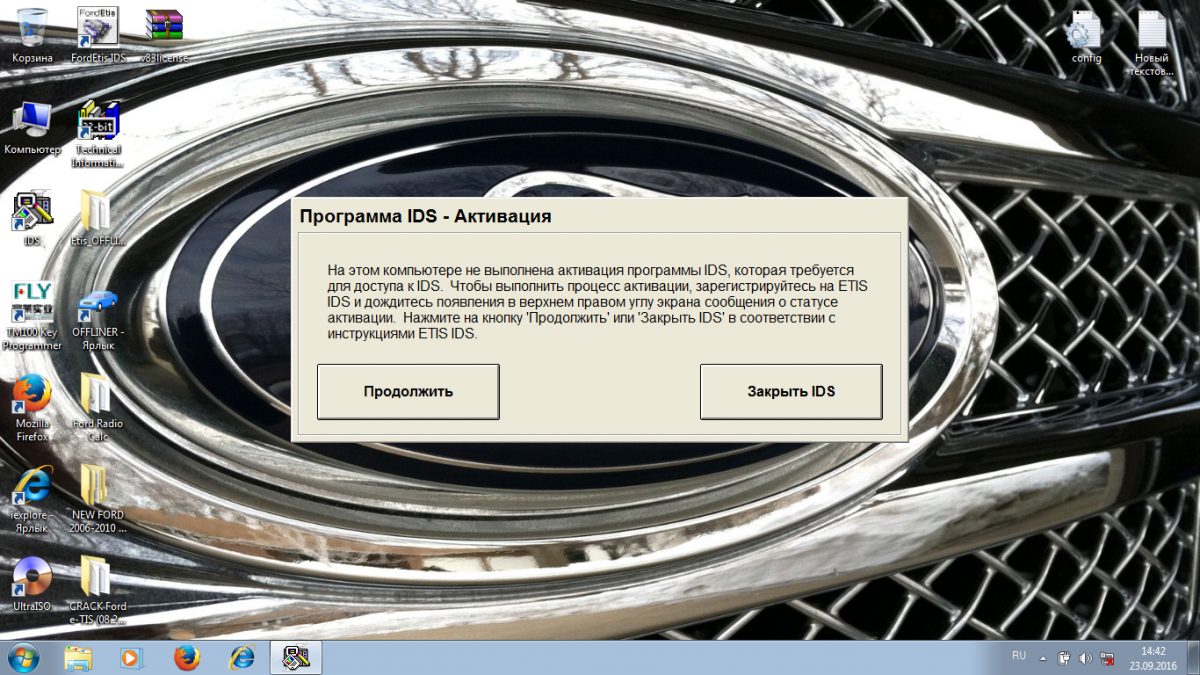
Task: Open Windows Media Player from the taskbar
Action: [x=132, y=657]
